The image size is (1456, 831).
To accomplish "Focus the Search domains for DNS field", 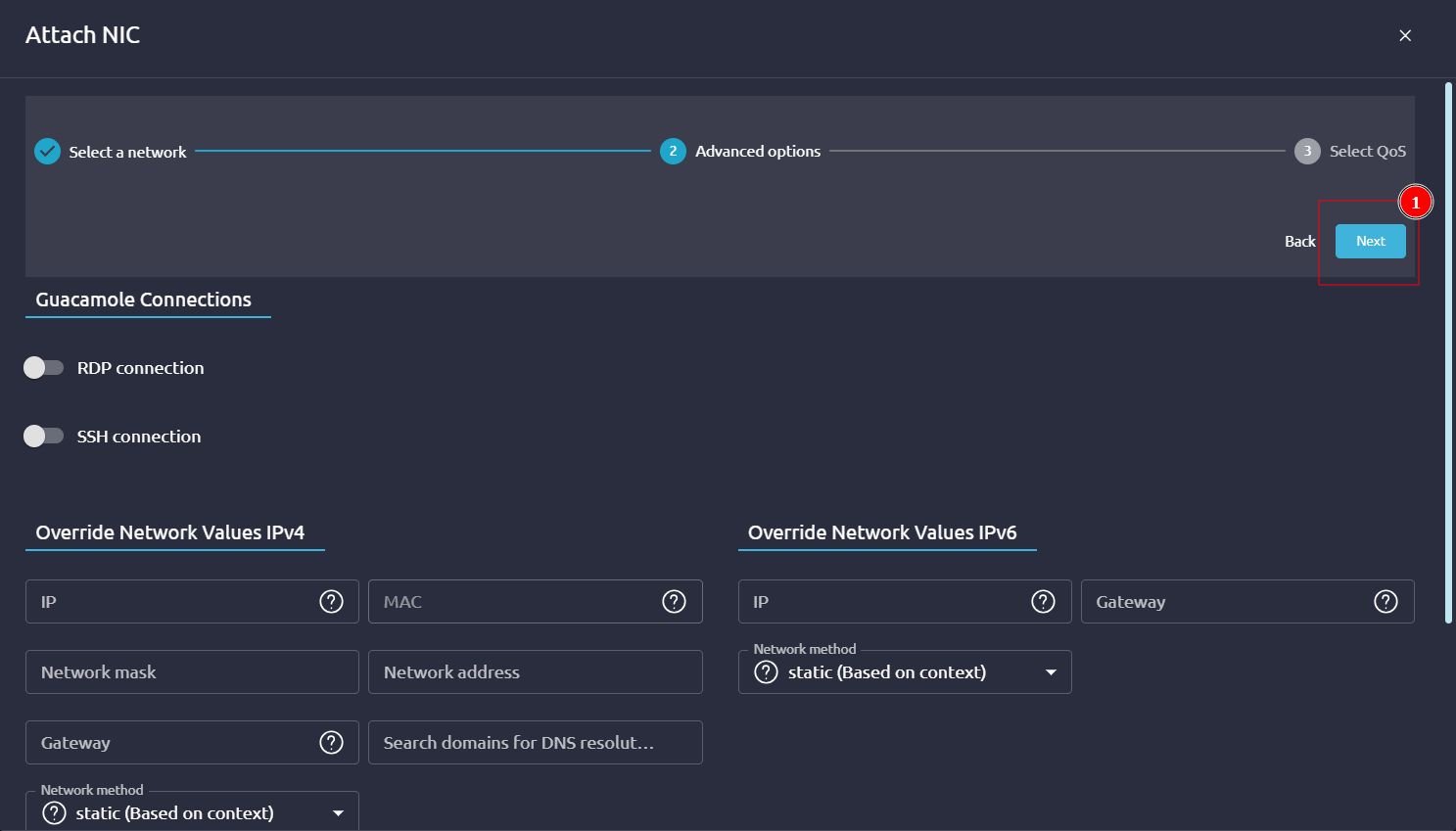I will pos(535,743).
